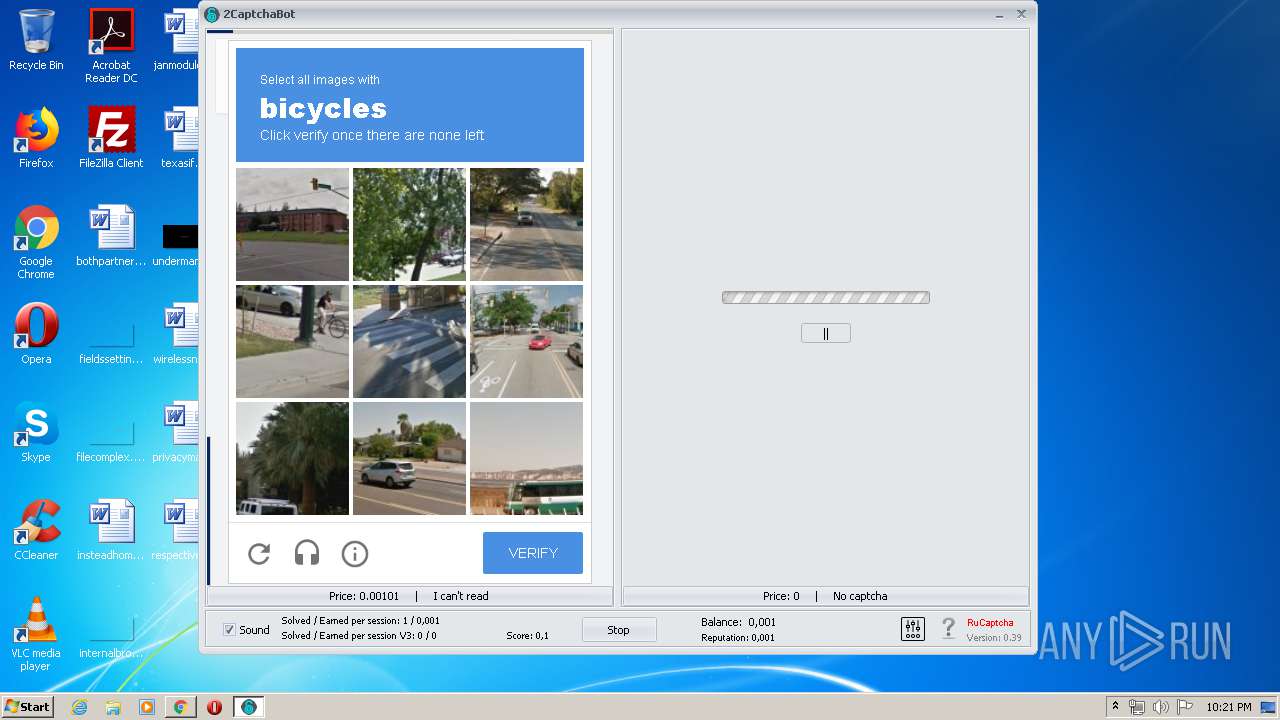
Task: Select the 2CaptchaBot taskbar button
Action: click(249, 707)
